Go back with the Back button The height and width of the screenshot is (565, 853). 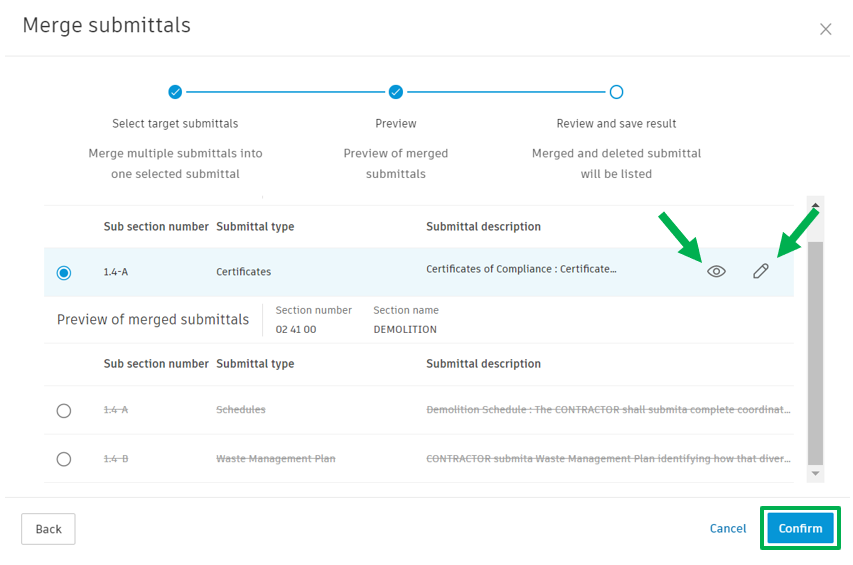(48, 529)
